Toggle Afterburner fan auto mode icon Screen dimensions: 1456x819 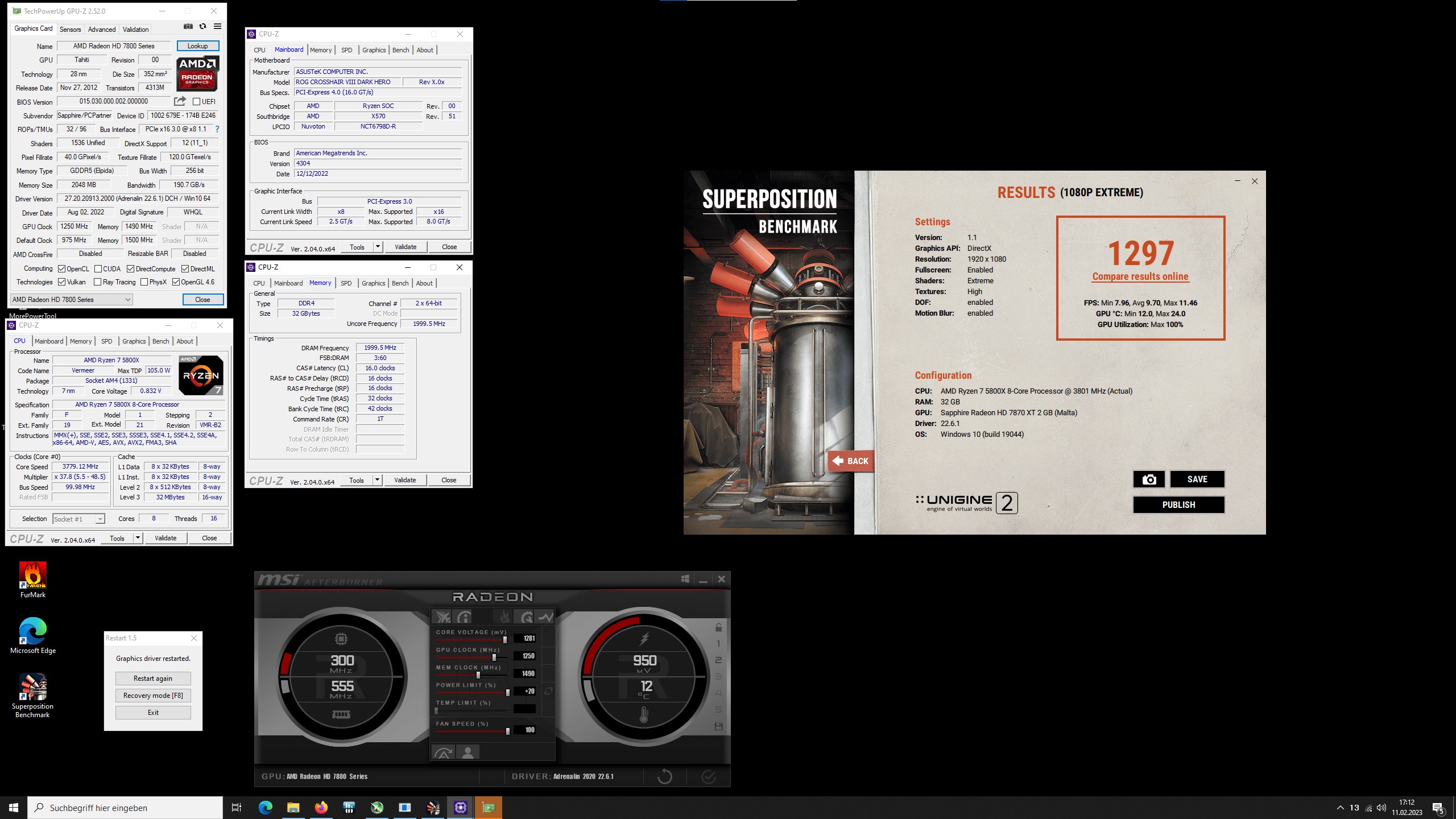443,752
